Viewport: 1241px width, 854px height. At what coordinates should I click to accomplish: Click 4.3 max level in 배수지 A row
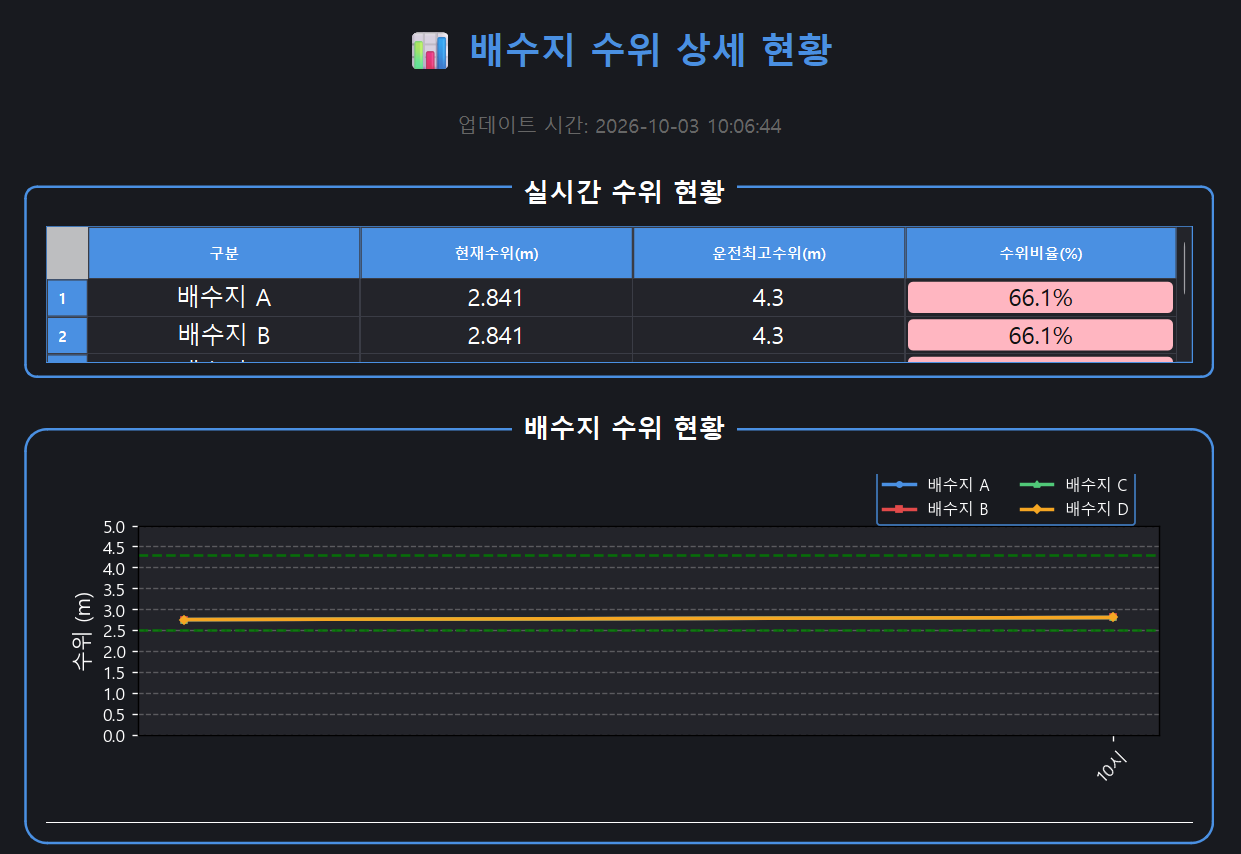pos(769,298)
